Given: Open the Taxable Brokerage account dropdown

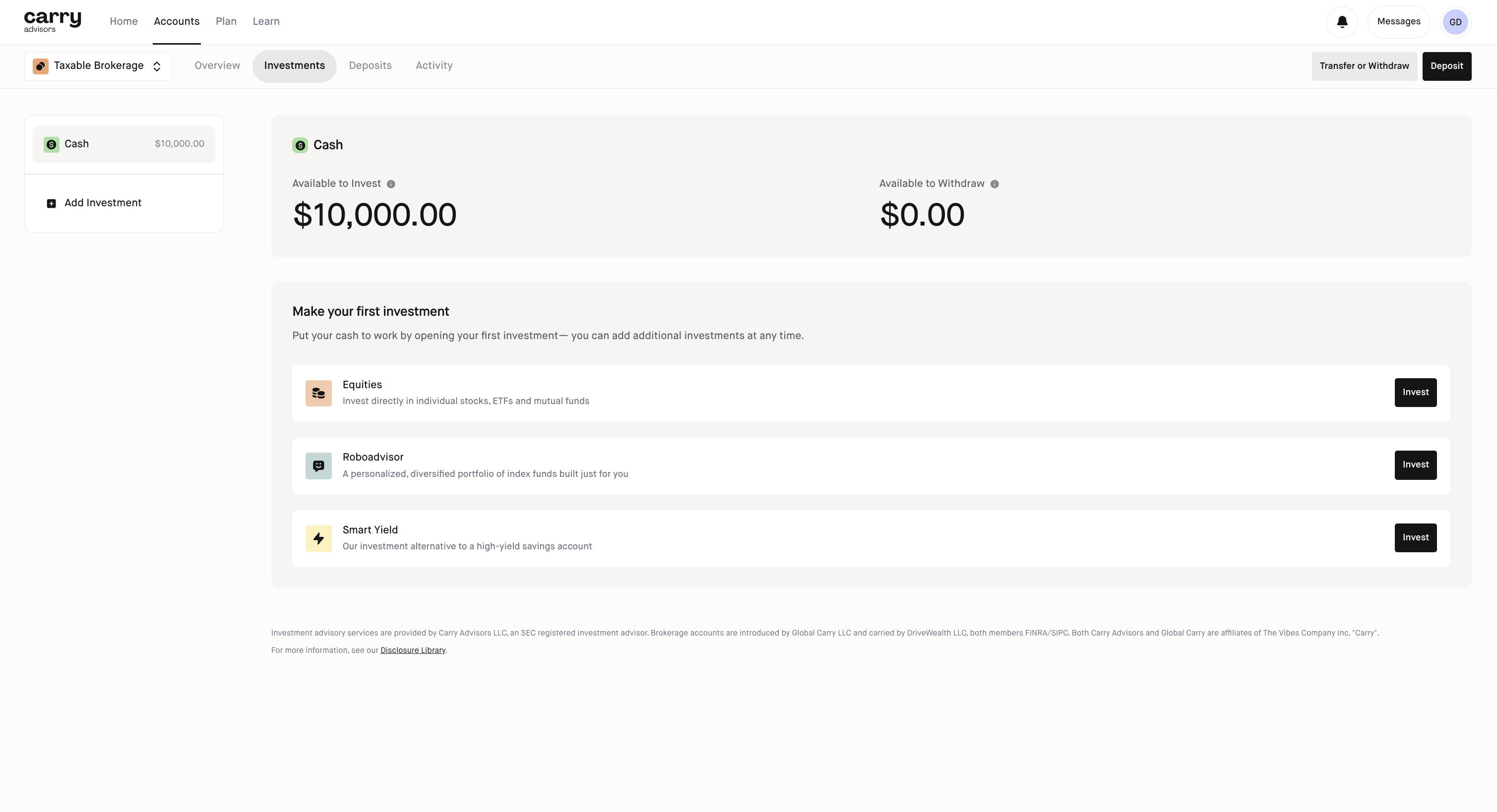Looking at the screenshot, I should [x=98, y=66].
